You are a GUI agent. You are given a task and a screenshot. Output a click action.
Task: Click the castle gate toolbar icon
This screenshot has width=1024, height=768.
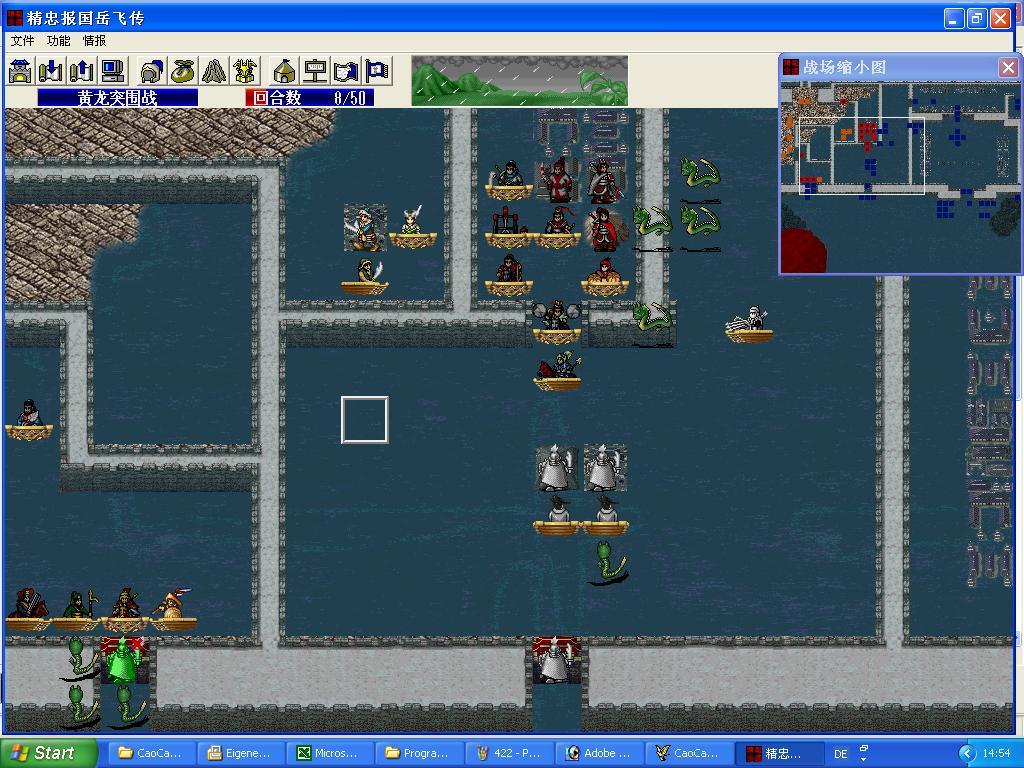[20, 71]
